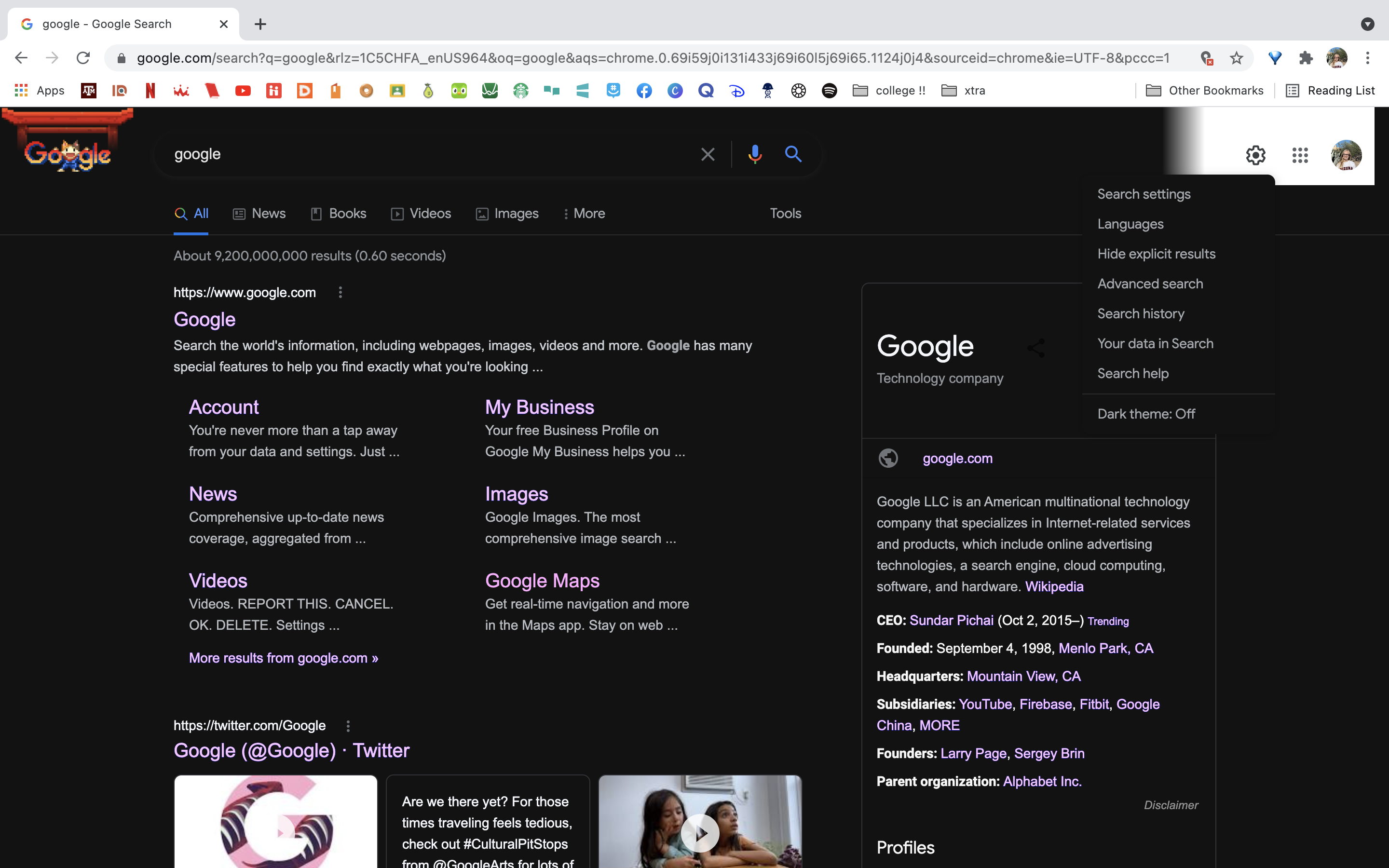The width and height of the screenshot is (1389, 868).
Task: Switch to the Videos results tab
Action: (x=421, y=214)
